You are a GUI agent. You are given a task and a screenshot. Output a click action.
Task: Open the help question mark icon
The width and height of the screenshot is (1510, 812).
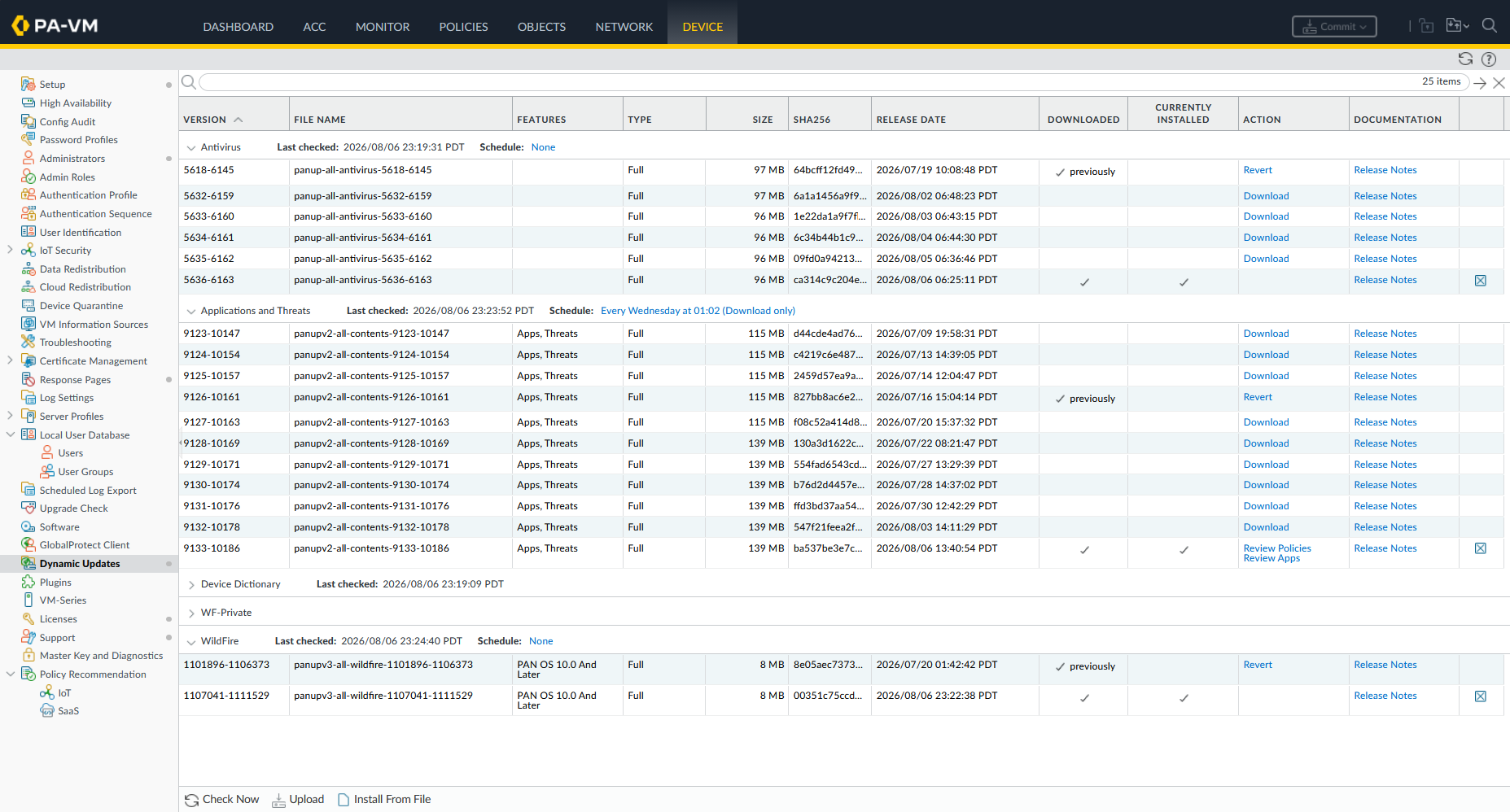coord(1489,59)
